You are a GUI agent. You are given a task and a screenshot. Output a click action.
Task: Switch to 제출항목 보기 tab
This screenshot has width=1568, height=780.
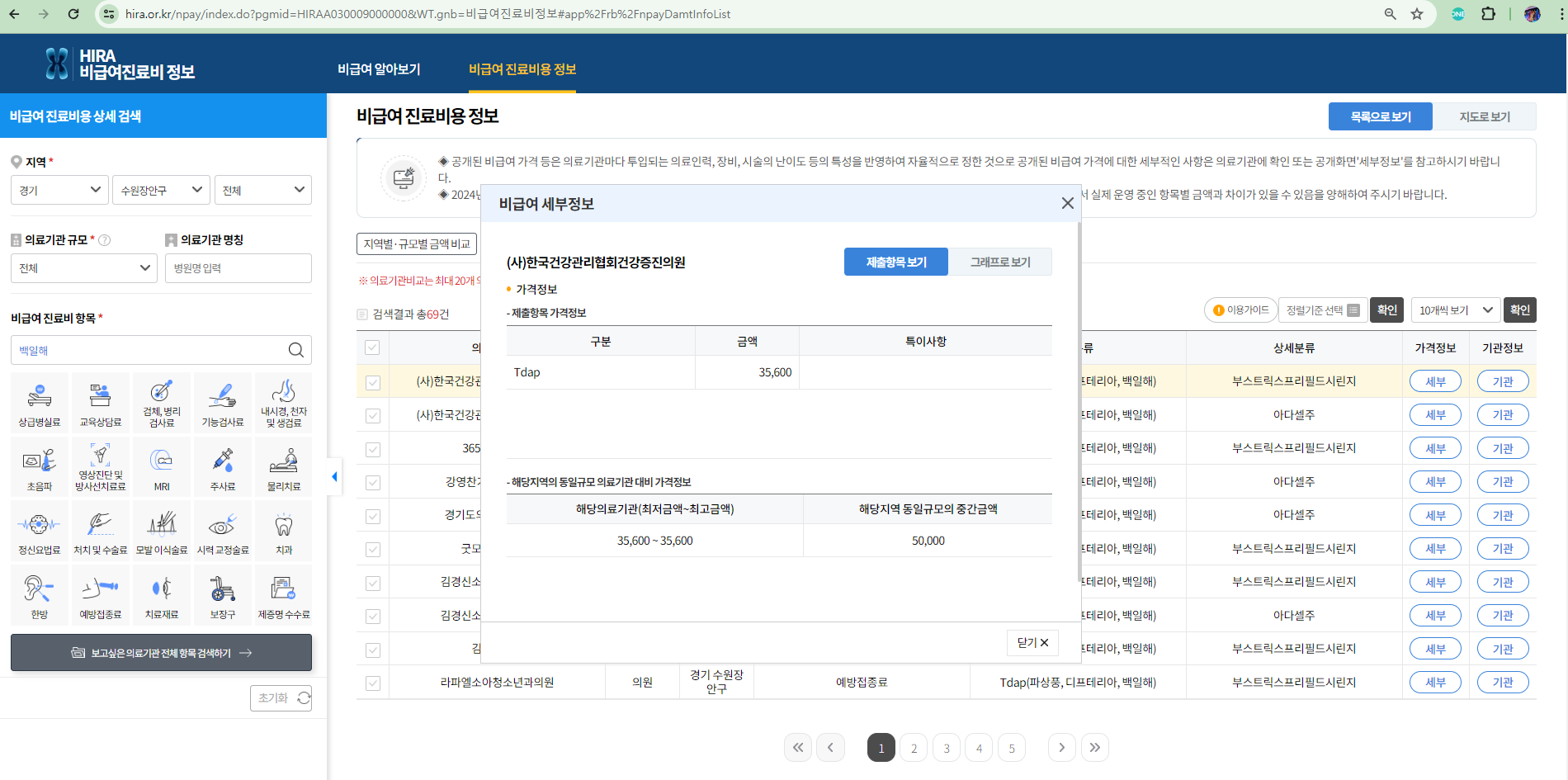[896, 262]
